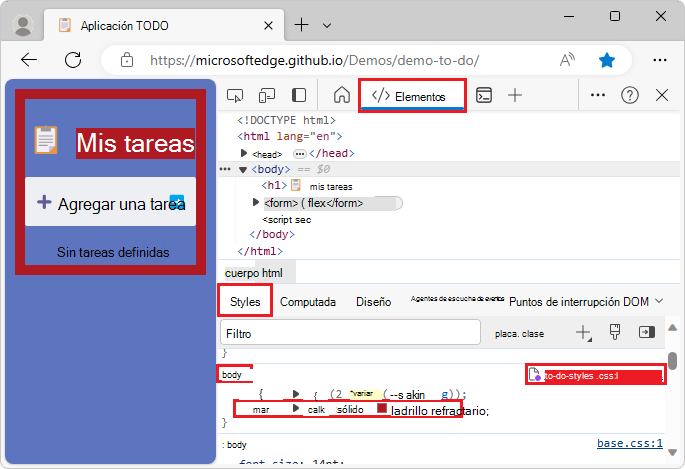685x469 pixels.
Task: Reload the page with refresh icon
Action: 73,60
